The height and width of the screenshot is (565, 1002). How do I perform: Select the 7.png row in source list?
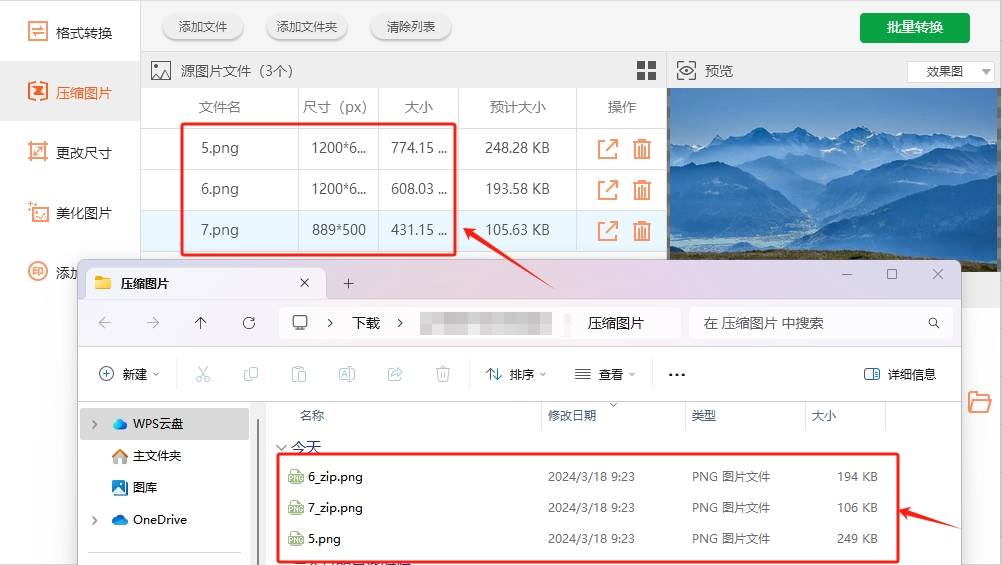(403, 230)
